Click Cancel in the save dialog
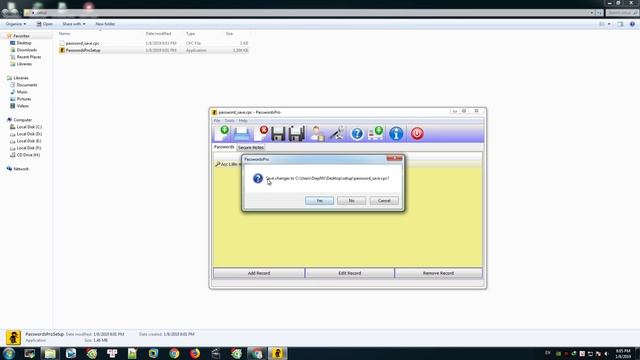The width and height of the screenshot is (640, 360). 384,200
